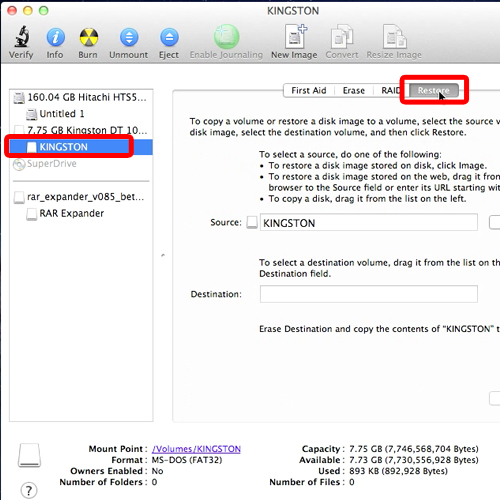Click the empty Destination field
The width and height of the screenshot is (500, 500).
click(x=369, y=294)
